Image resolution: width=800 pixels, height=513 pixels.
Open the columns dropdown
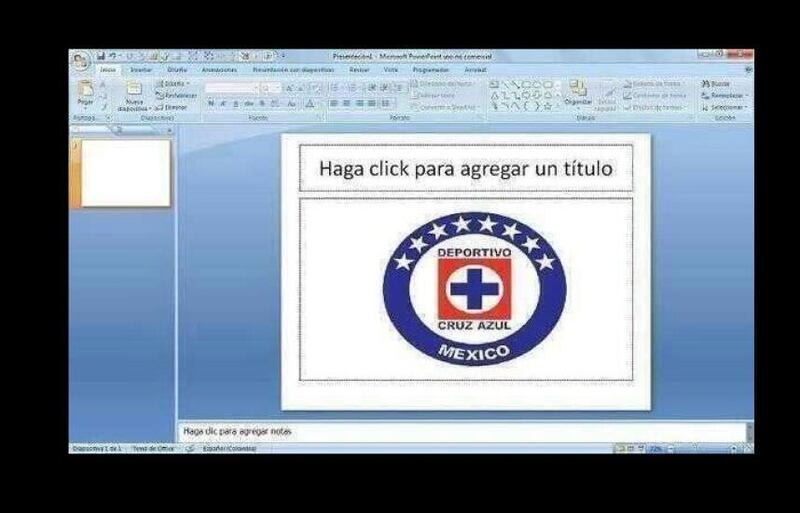coord(388,104)
